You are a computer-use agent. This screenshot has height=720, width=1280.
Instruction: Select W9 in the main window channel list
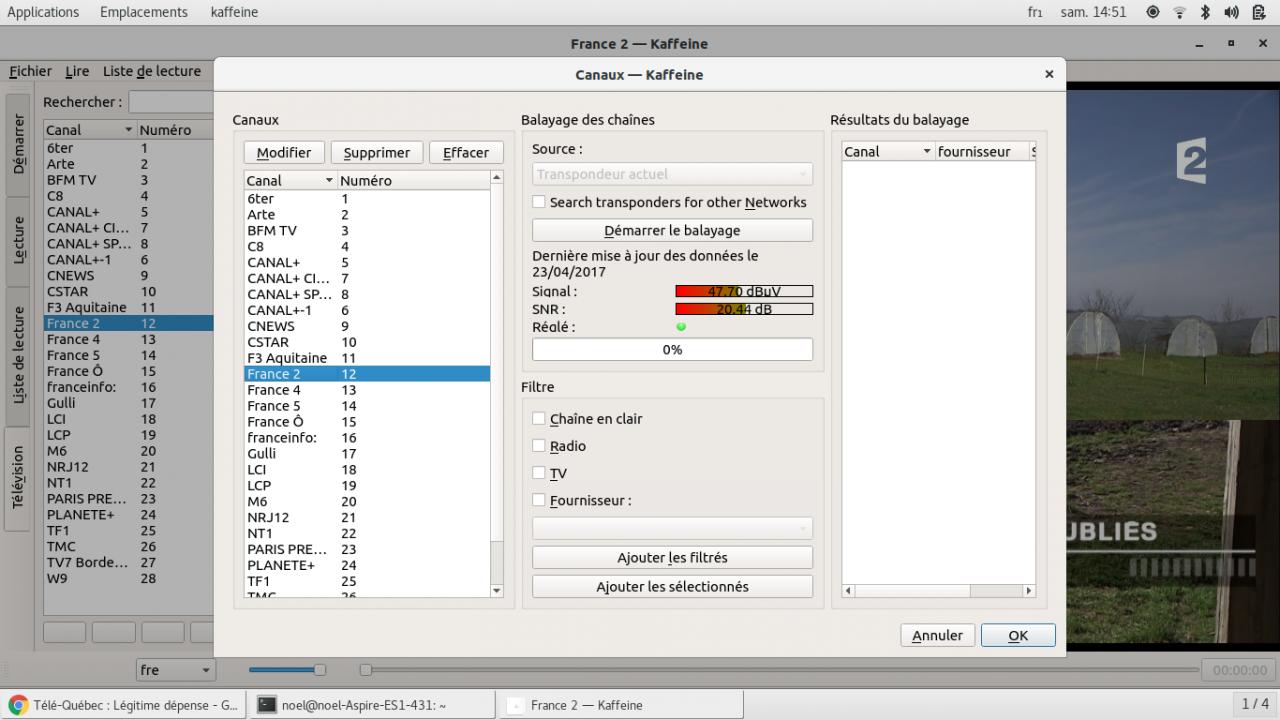point(128,579)
